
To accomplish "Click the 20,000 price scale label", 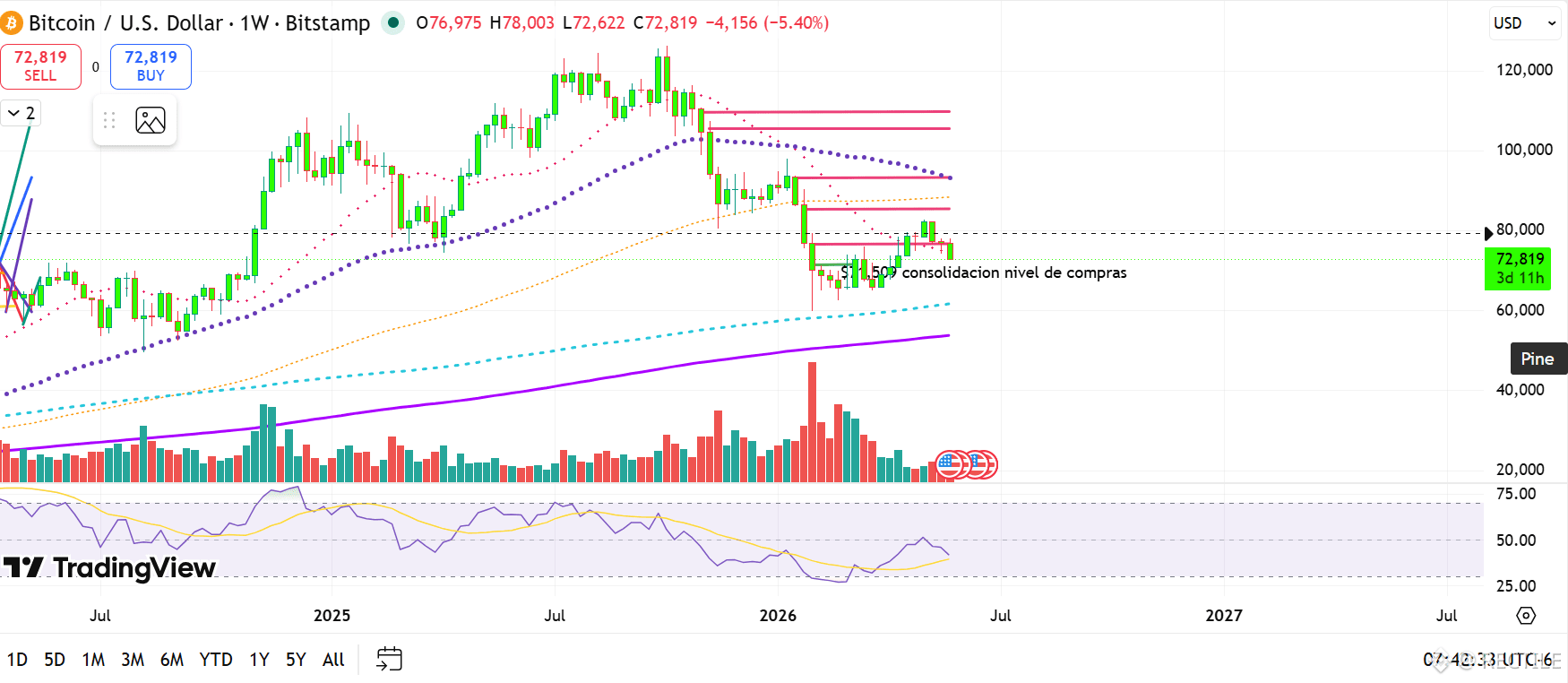I will pos(1521,470).
